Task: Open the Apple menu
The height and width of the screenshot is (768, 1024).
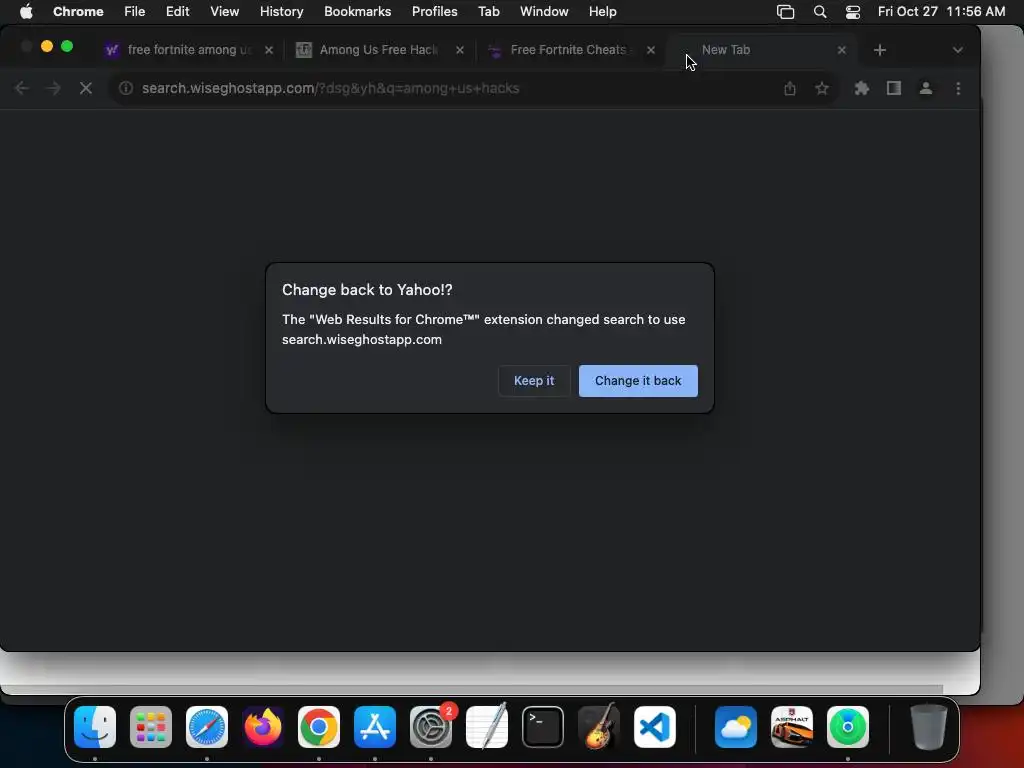Action: point(26,12)
